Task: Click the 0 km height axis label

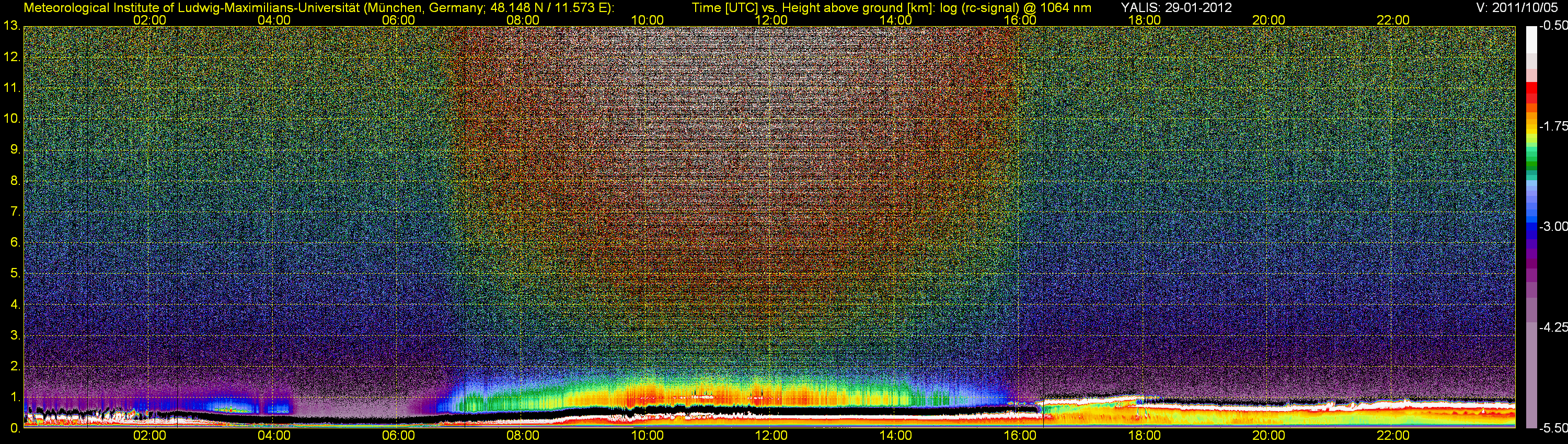Action: pos(15,428)
